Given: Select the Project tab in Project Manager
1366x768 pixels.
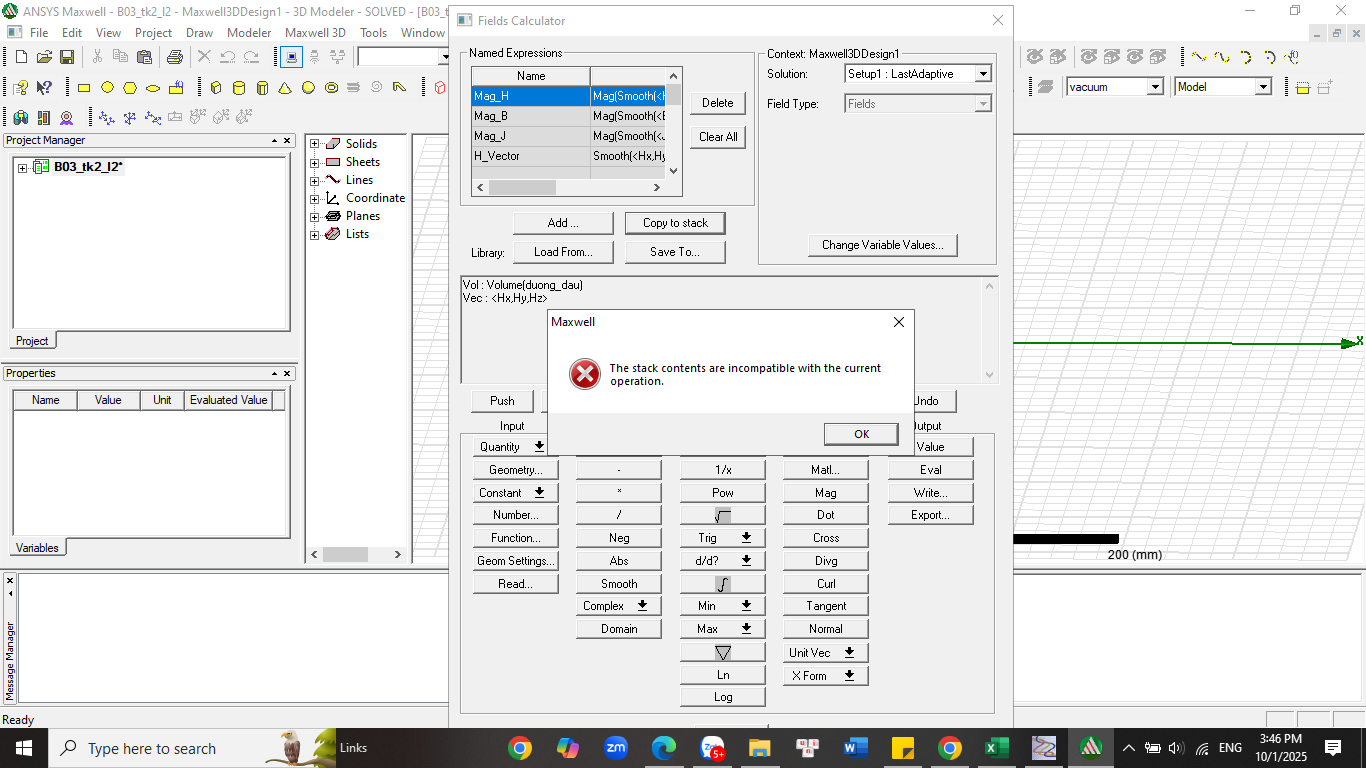Looking at the screenshot, I should click(32, 341).
